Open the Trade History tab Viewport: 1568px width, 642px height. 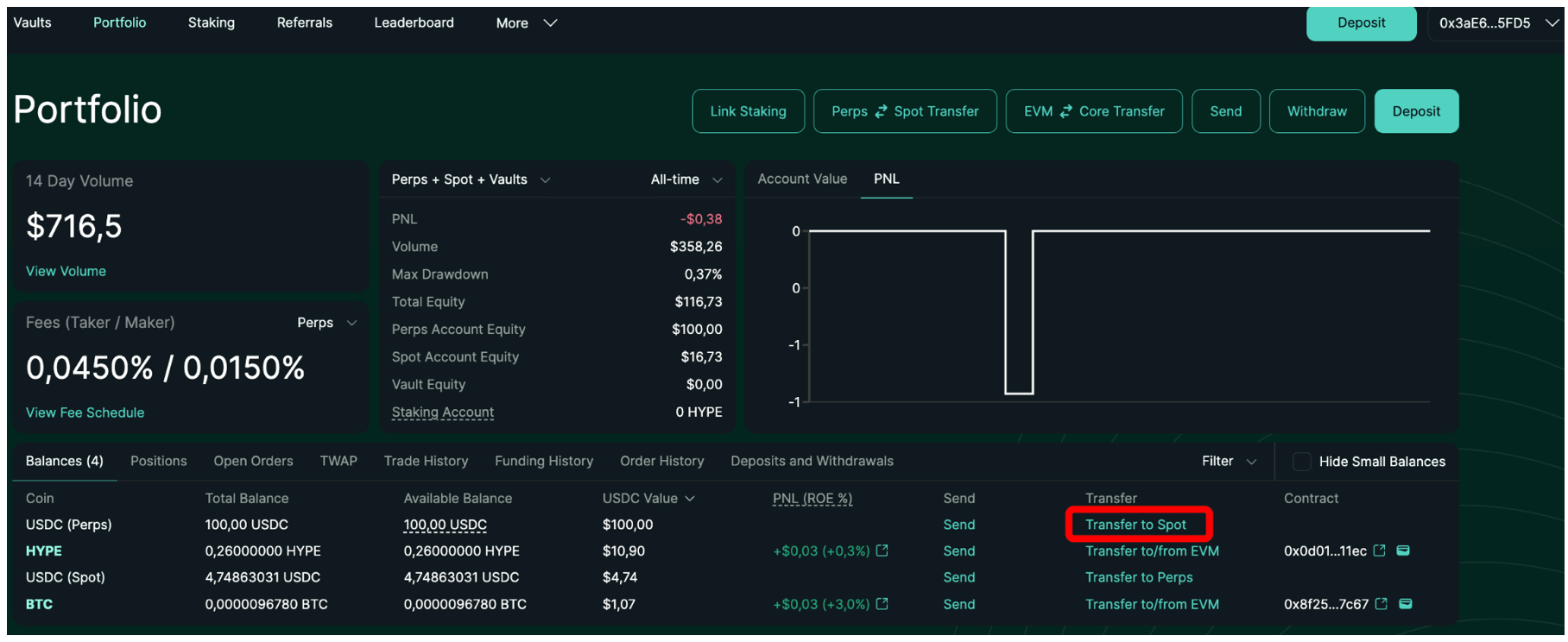point(426,462)
